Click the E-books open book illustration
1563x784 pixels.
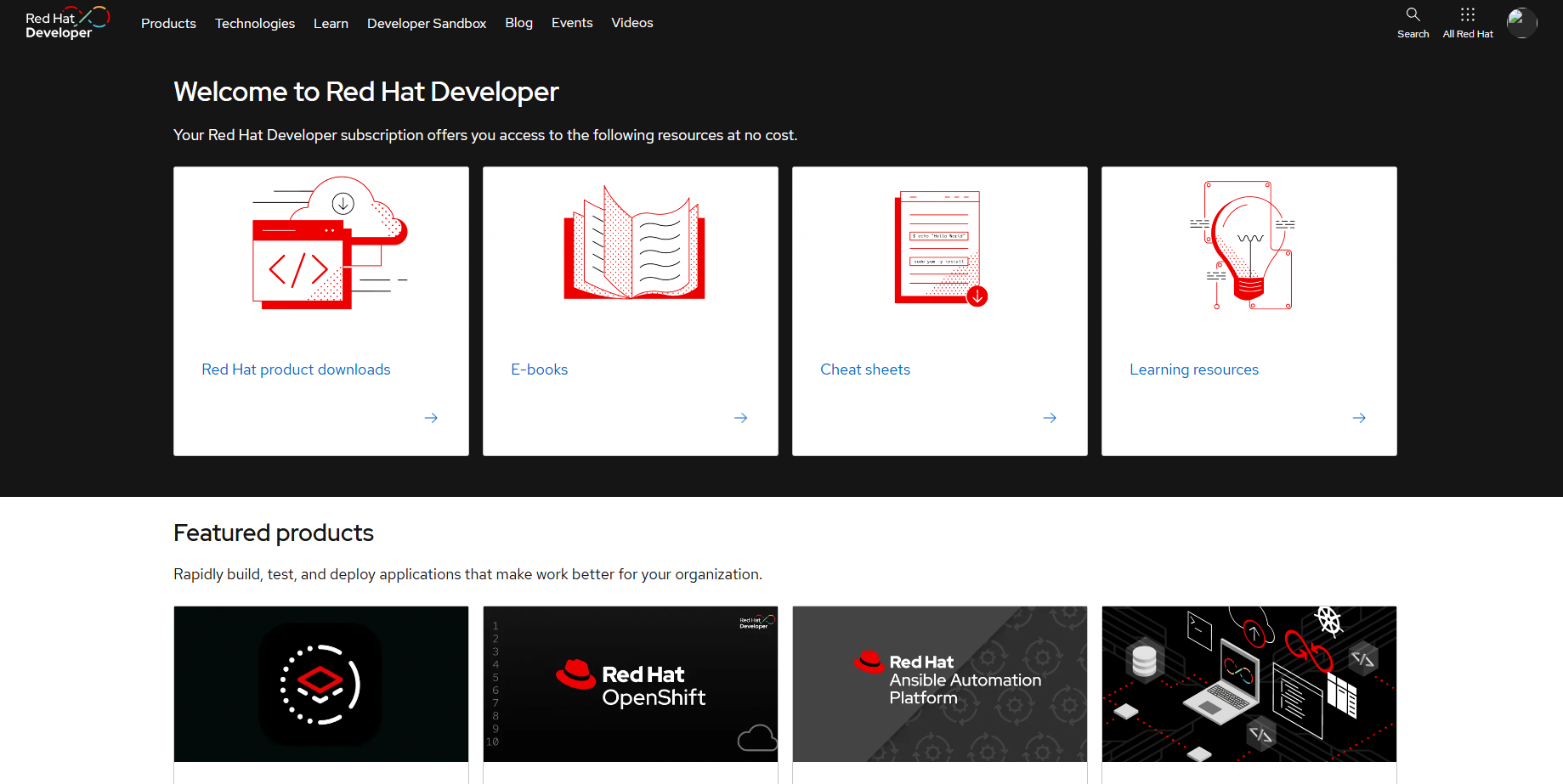[634, 243]
